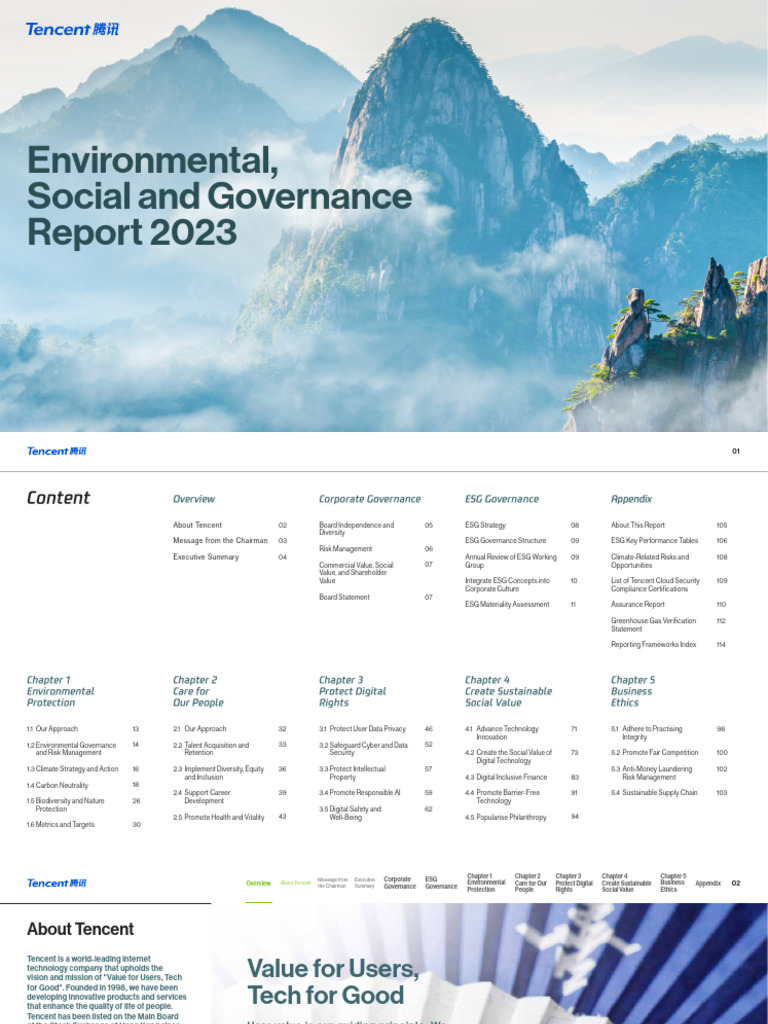Open 'Integrate ESG Concepts into Corporate Culture'

point(507,584)
